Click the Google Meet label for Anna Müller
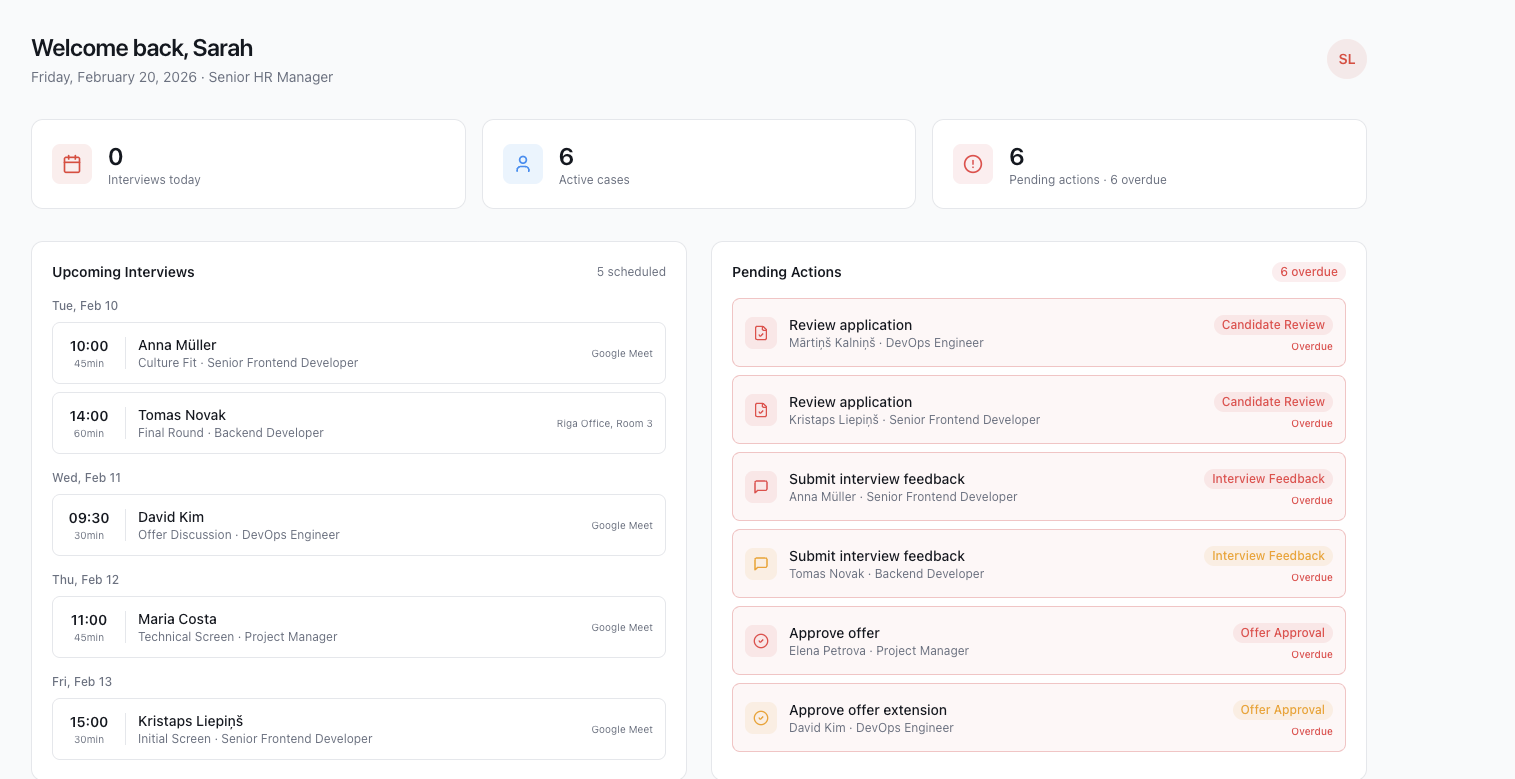This screenshot has height=779, width=1515. click(622, 354)
